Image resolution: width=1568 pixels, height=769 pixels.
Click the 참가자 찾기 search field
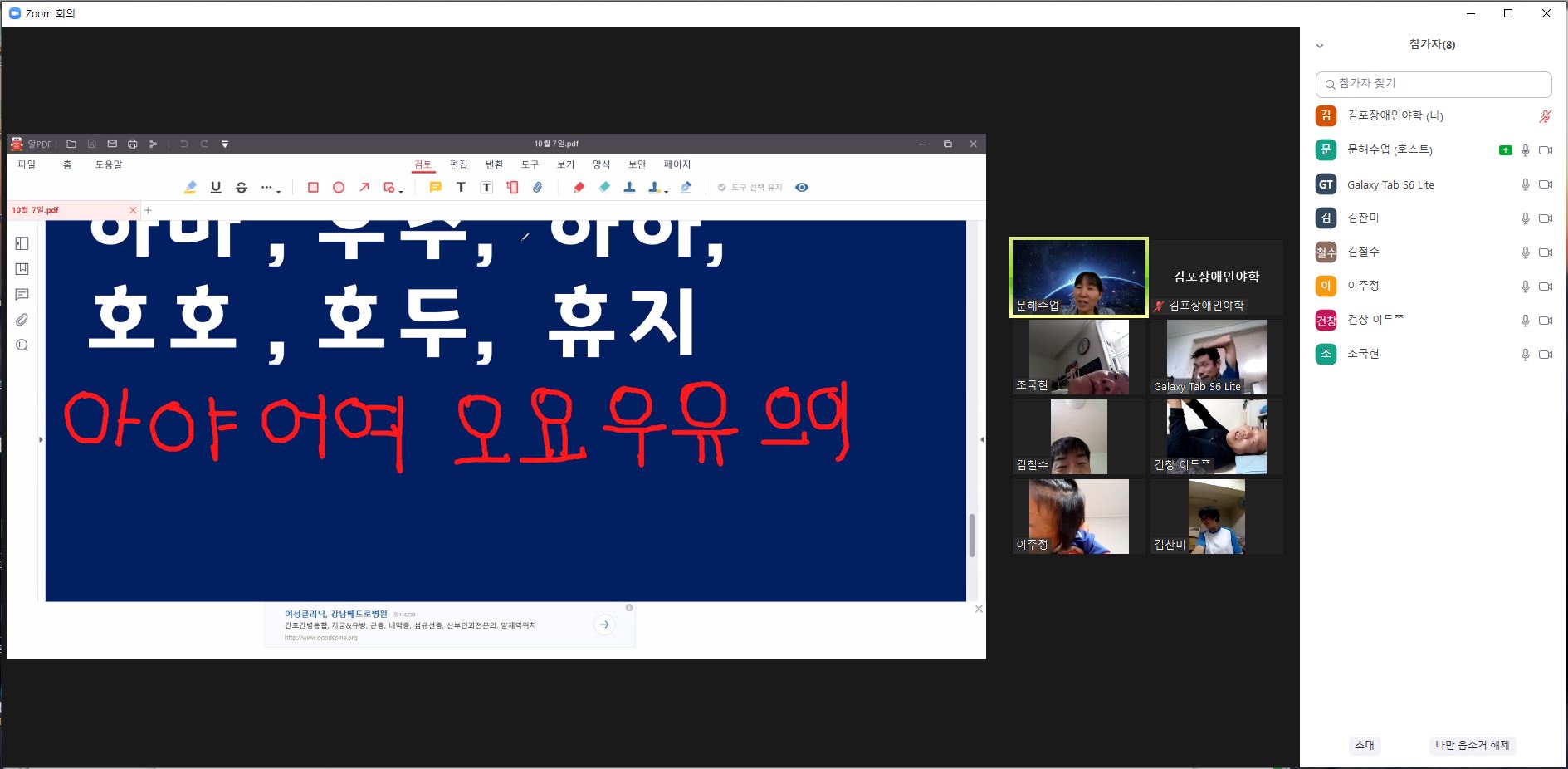click(x=1434, y=84)
